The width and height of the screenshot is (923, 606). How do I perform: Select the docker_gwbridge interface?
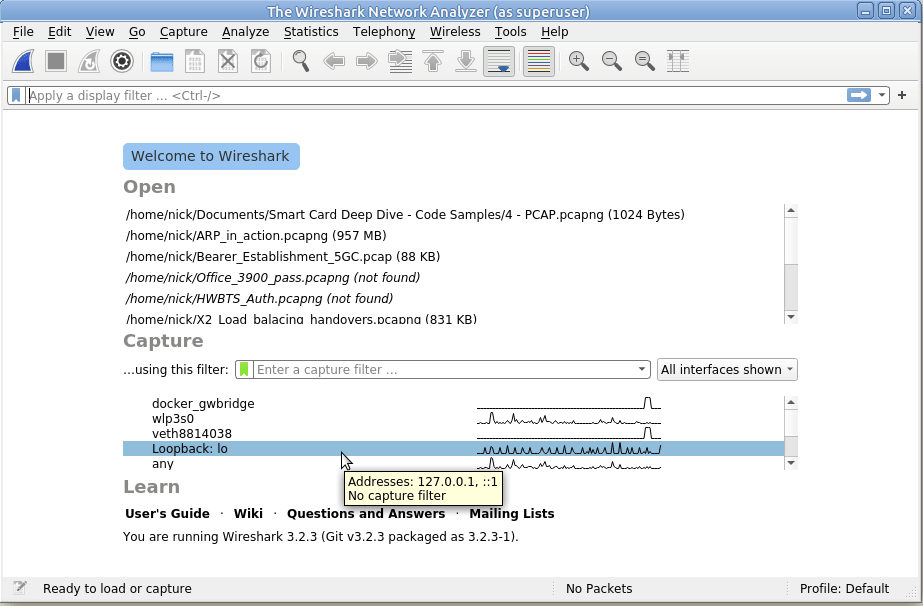(x=453, y=403)
